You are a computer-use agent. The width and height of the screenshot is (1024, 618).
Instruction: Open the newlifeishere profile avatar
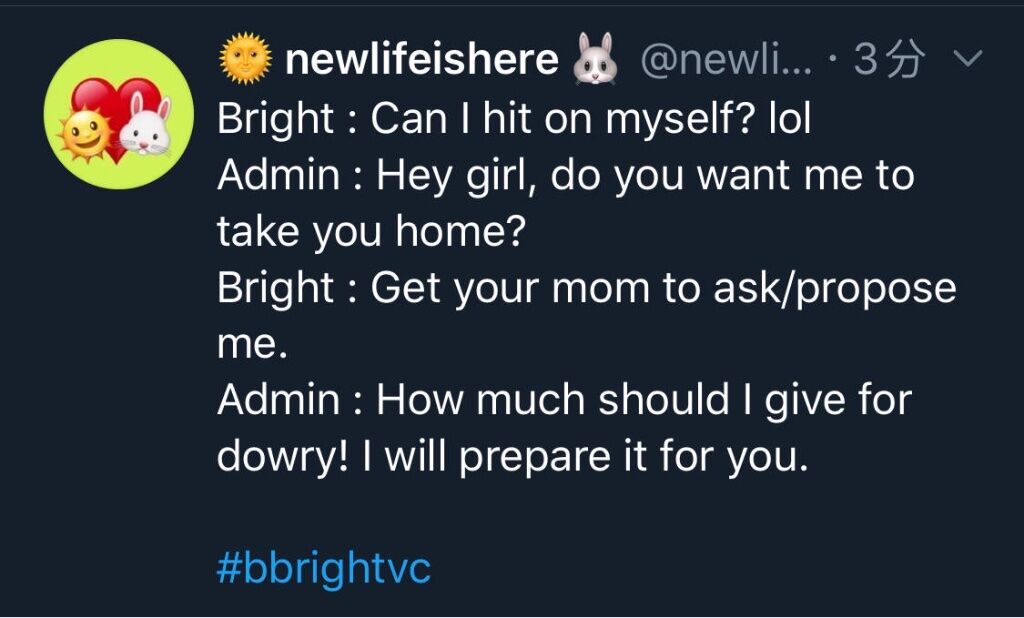point(119,114)
